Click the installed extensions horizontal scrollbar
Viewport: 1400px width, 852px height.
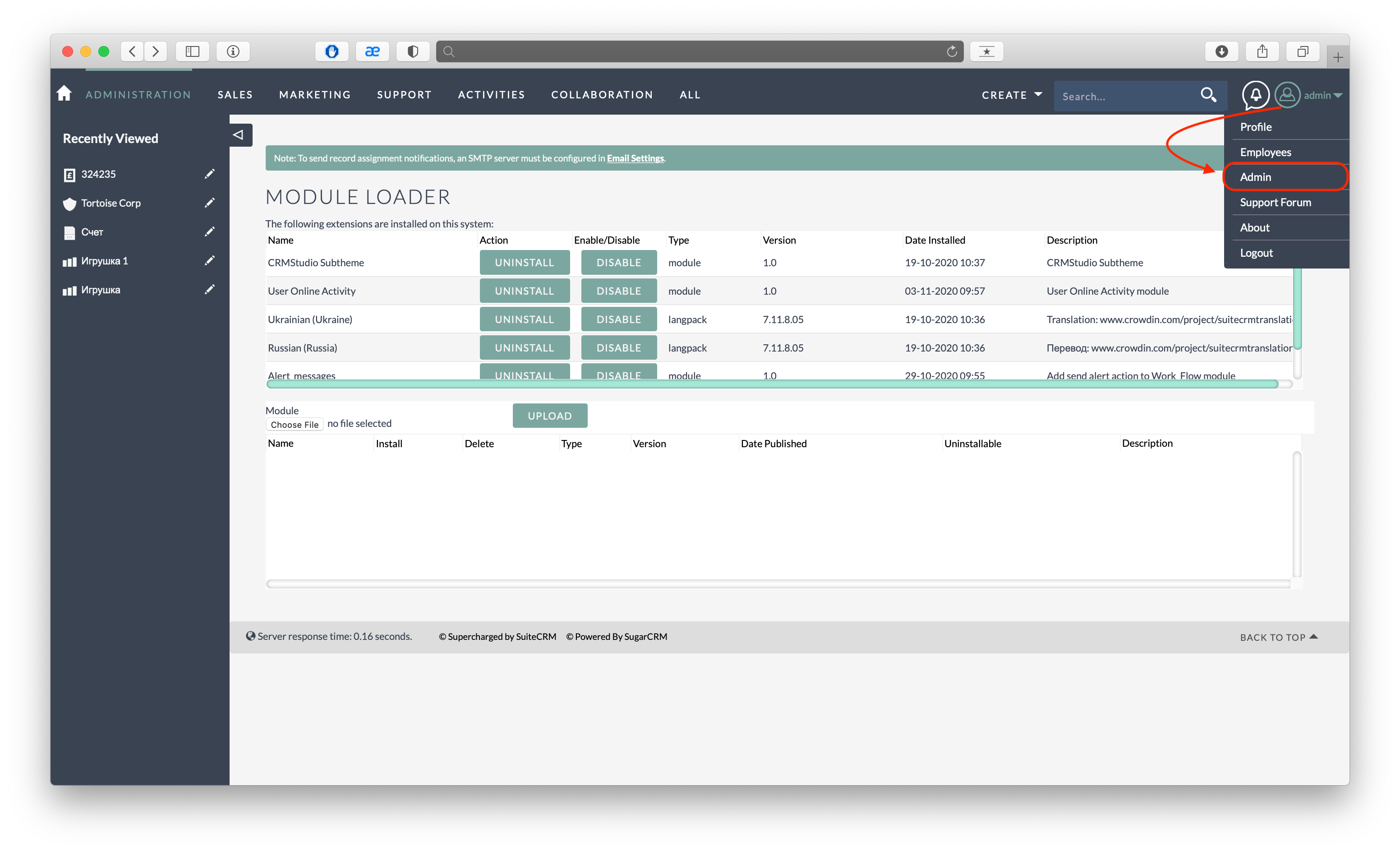pyautogui.click(x=773, y=384)
